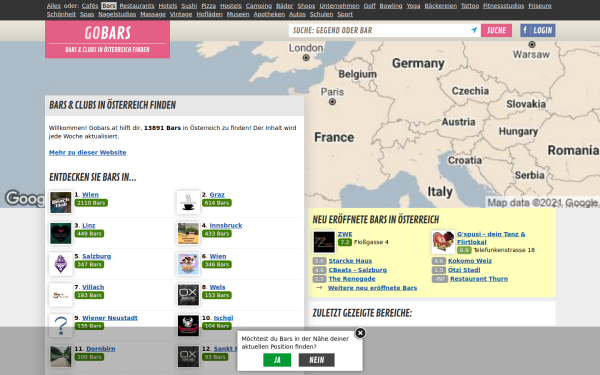This screenshot has width=600, height=375.
Task: Click the Graz coffee cup thumbnail
Action: coord(188,202)
